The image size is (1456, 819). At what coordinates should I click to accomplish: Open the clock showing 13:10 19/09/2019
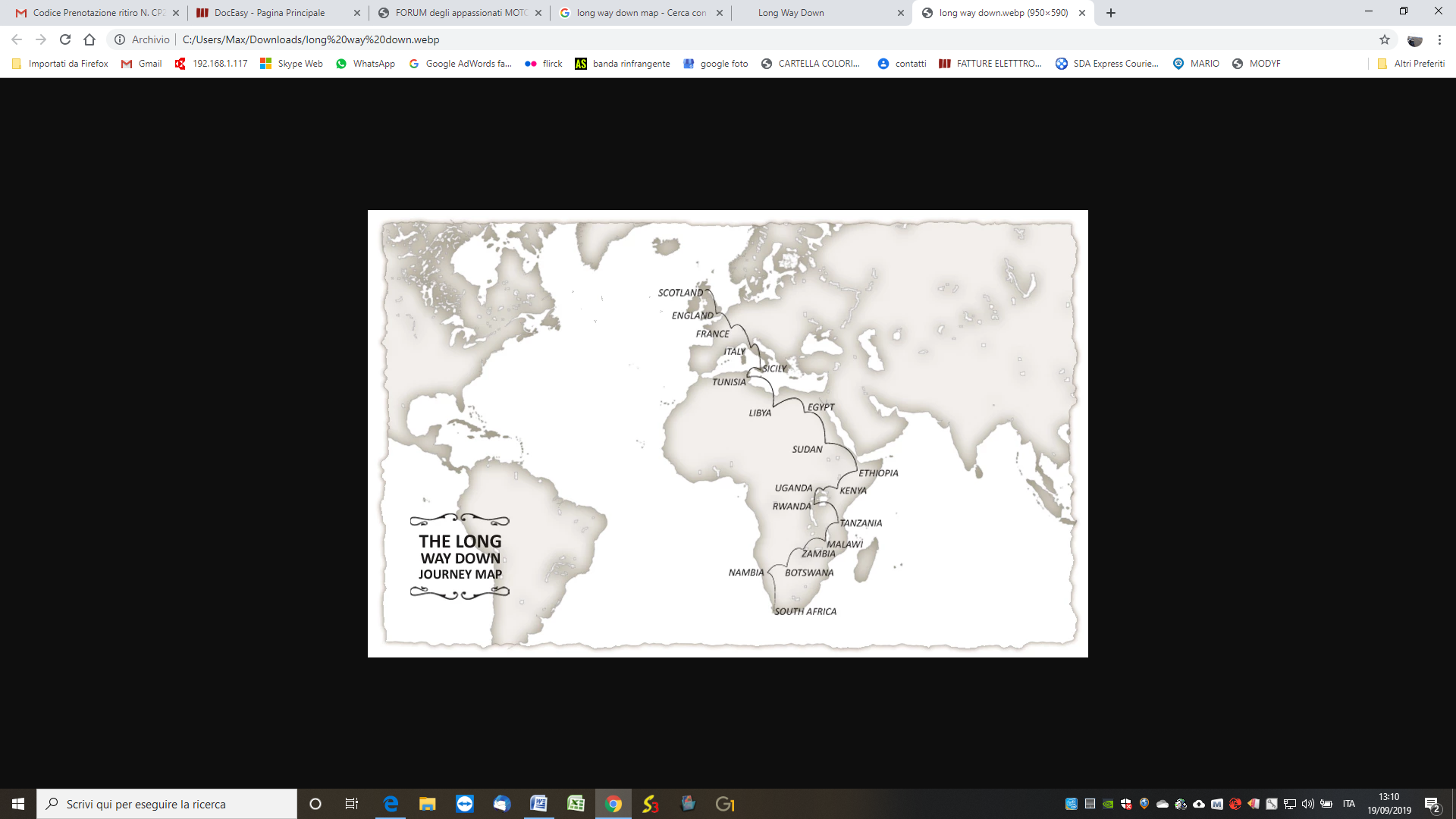tap(1389, 804)
